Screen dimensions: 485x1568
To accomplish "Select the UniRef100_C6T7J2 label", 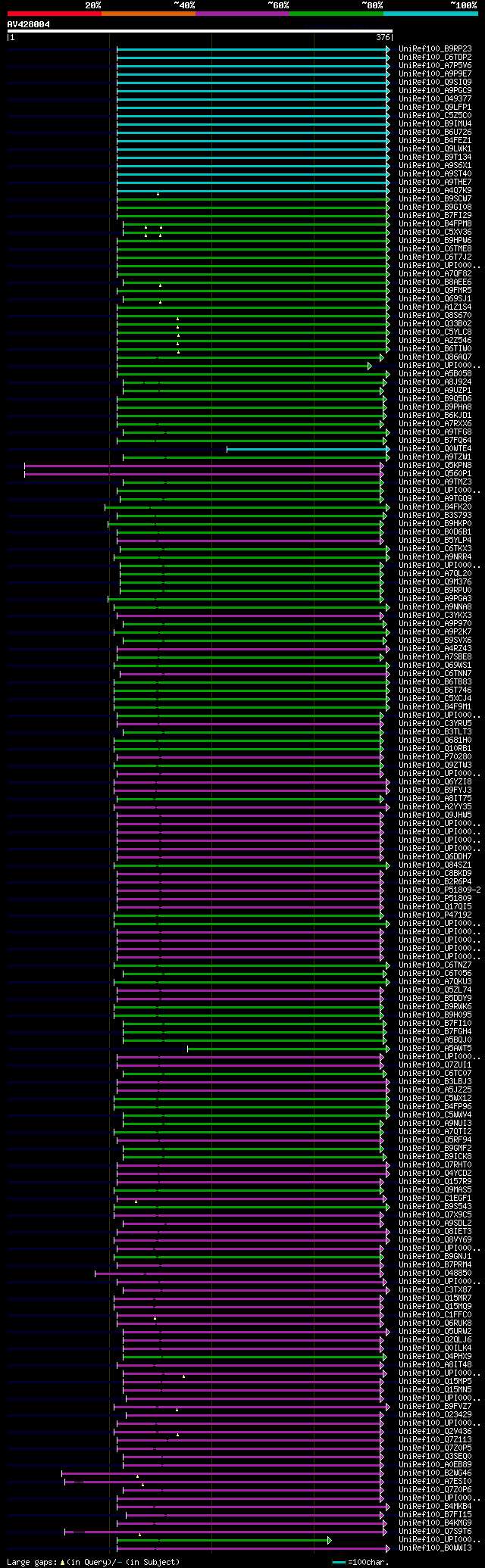I will click(435, 257).
